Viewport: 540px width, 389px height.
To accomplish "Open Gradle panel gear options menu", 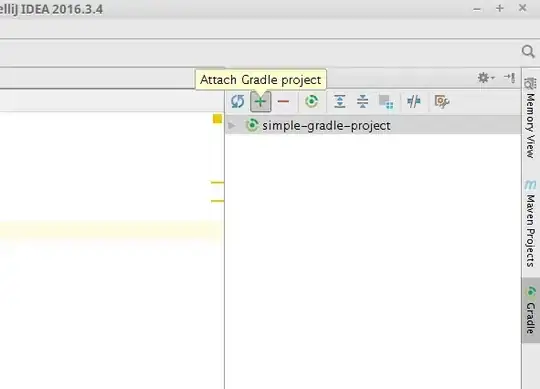I will point(486,78).
